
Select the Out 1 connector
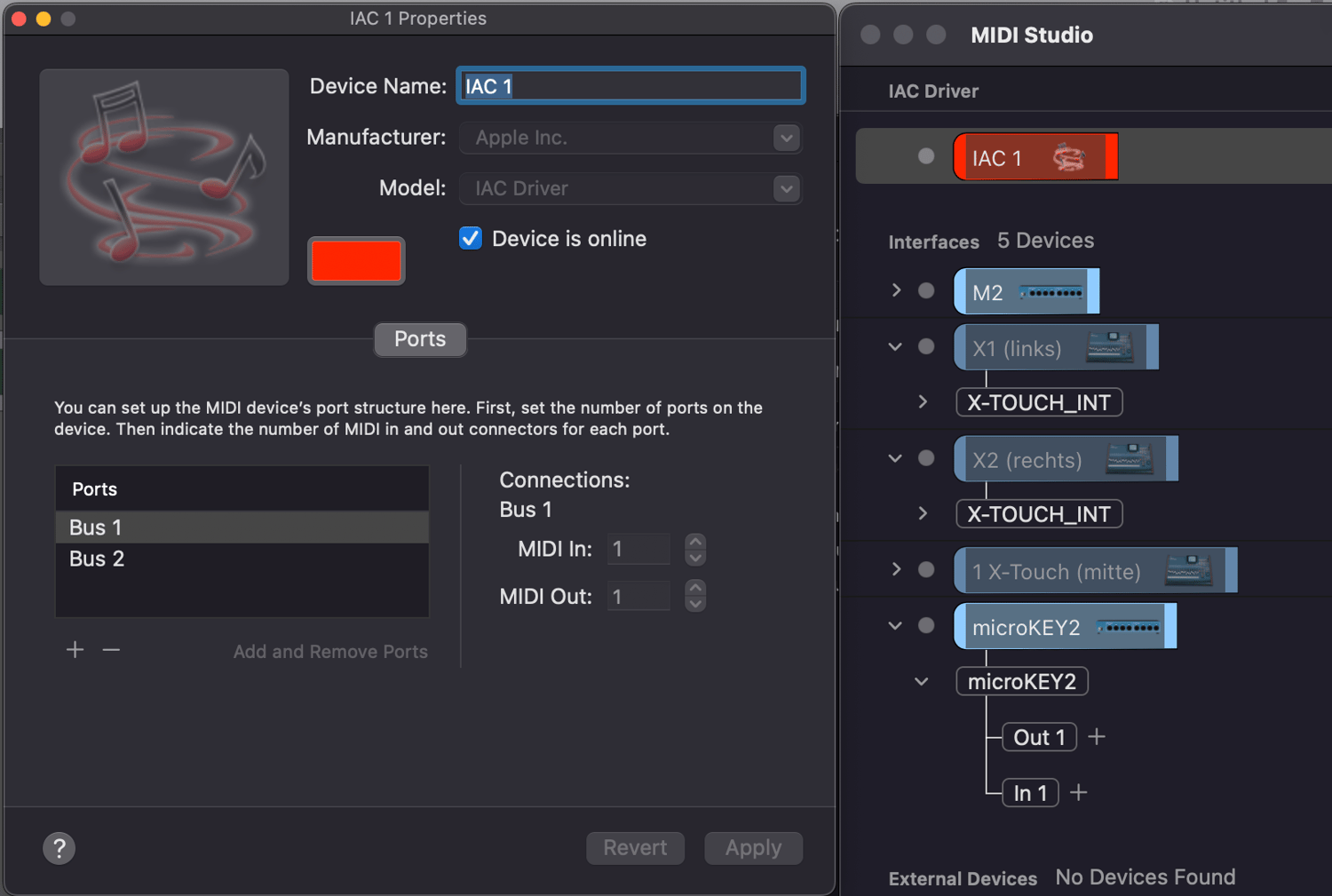click(1039, 737)
